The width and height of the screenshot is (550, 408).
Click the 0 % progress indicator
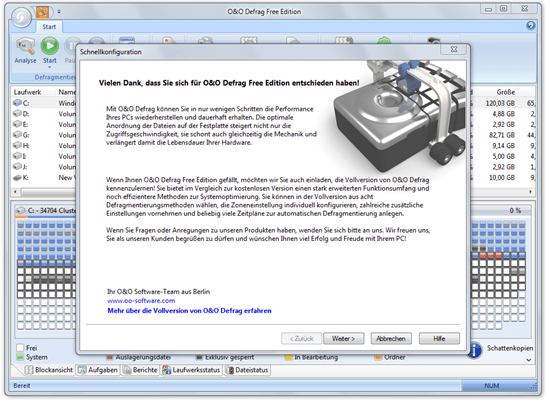click(515, 210)
